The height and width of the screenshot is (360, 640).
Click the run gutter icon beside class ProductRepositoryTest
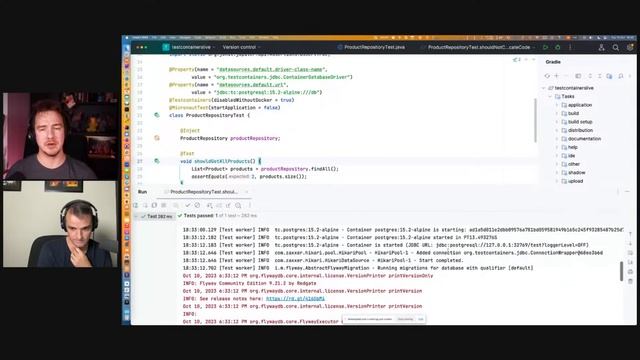(157, 115)
